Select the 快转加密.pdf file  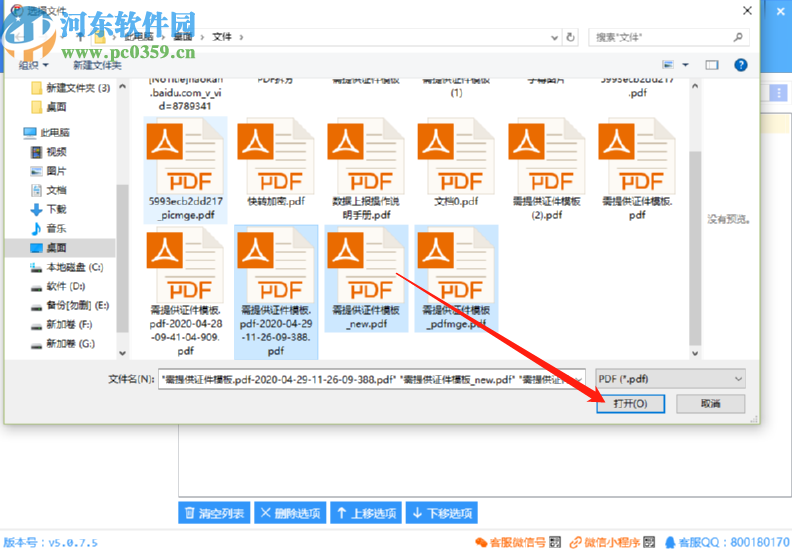click(x=276, y=164)
